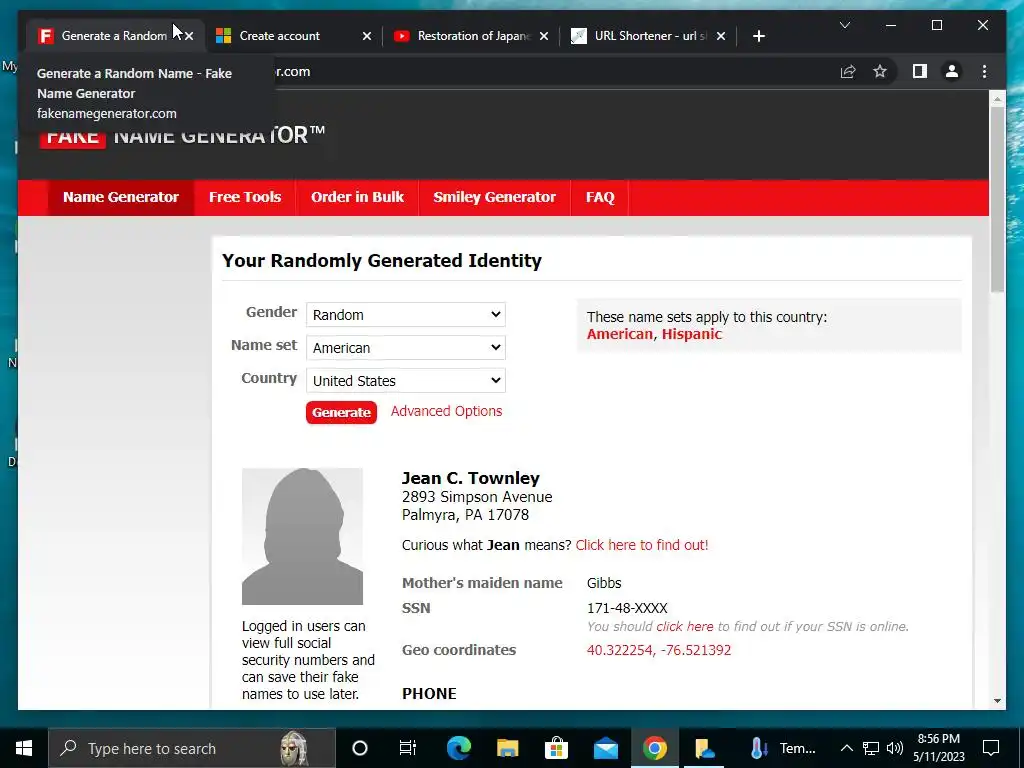Select the address 2893 Simpson Avenue
The image size is (1024, 768).
477,497
